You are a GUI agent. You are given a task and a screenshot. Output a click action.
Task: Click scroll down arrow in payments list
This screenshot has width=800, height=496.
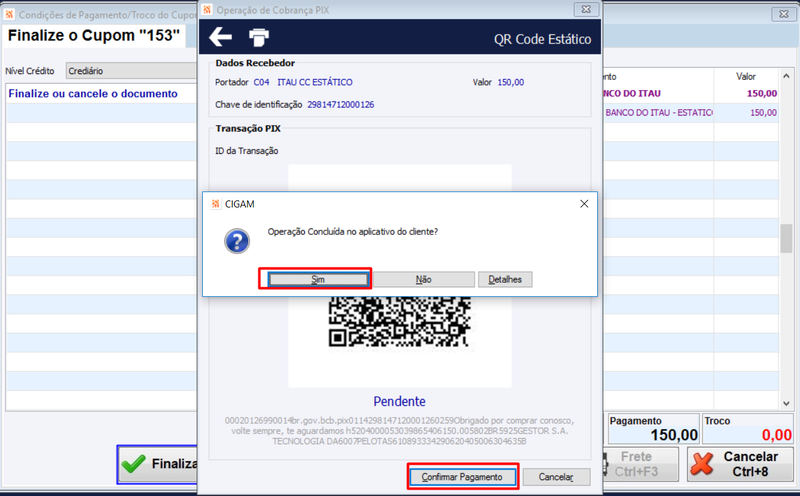click(786, 403)
